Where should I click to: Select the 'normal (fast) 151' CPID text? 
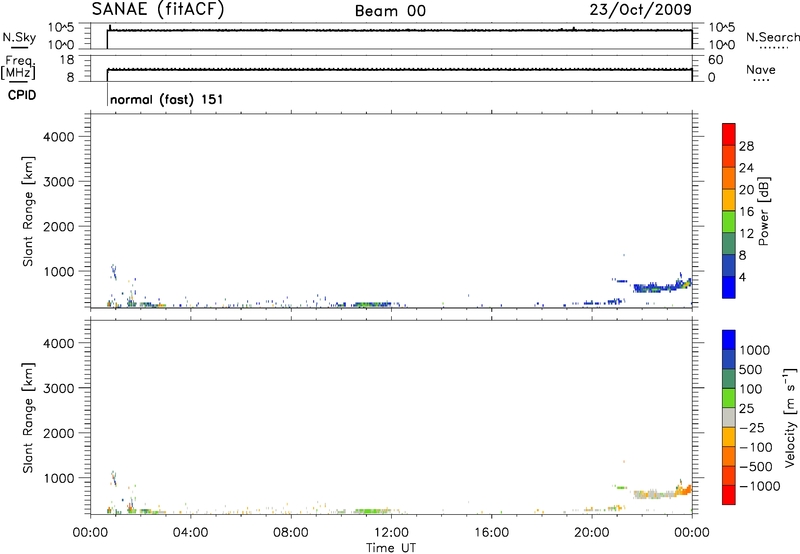pyautogui.click(x=167, y=99)
